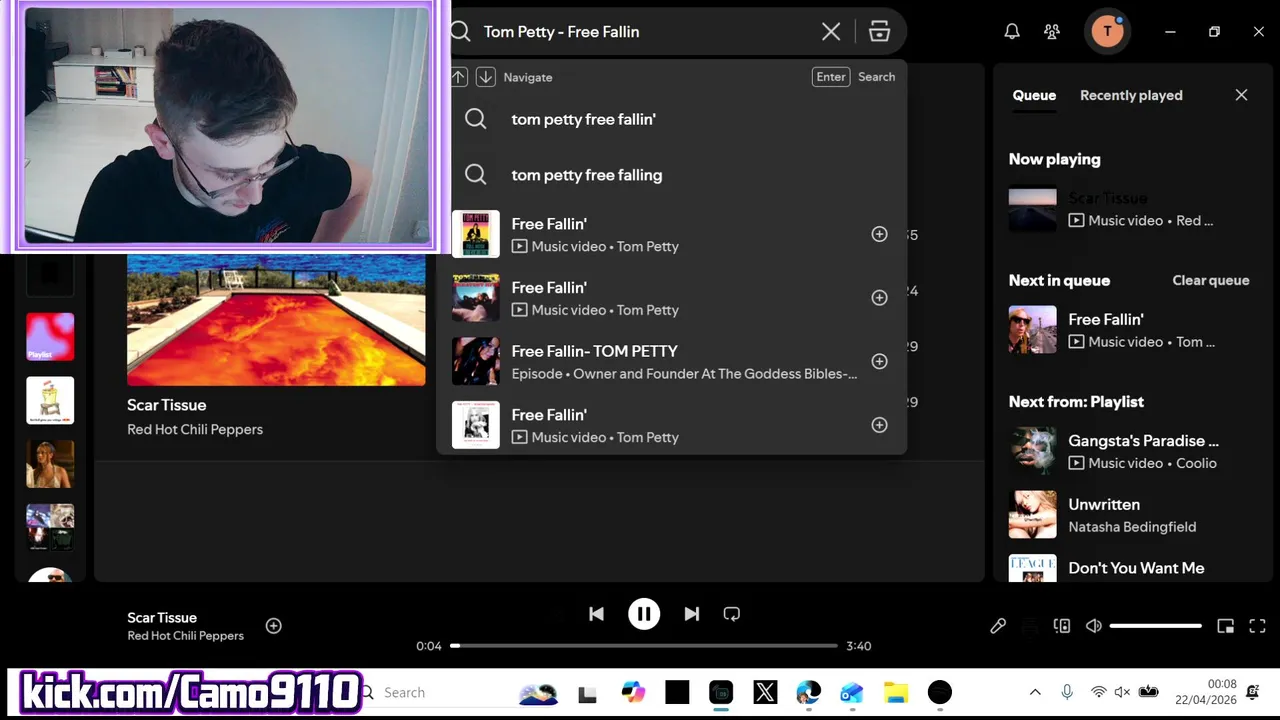This screenshot has width=1280, height=720.
Task: Open the Scar Tissue album artwork
Action: (276, 318)
